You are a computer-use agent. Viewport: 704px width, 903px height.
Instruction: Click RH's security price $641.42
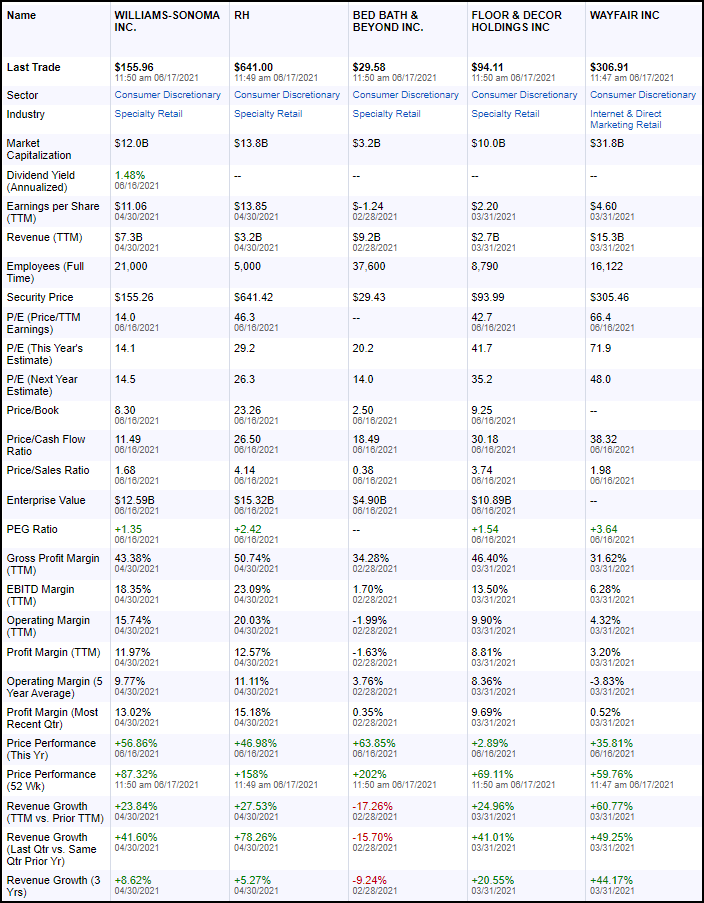[x=253, y=298]
